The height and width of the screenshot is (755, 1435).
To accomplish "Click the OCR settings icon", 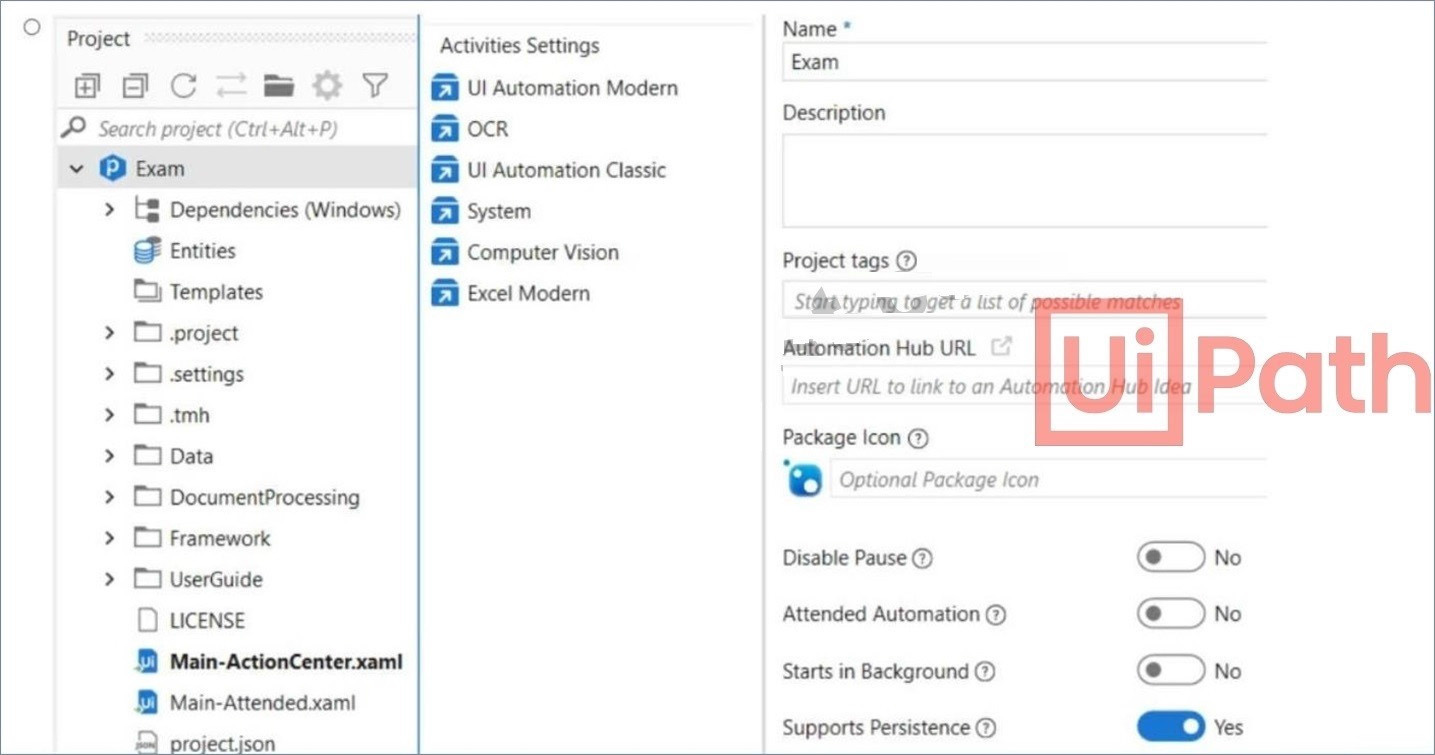I will click(444, 129).
